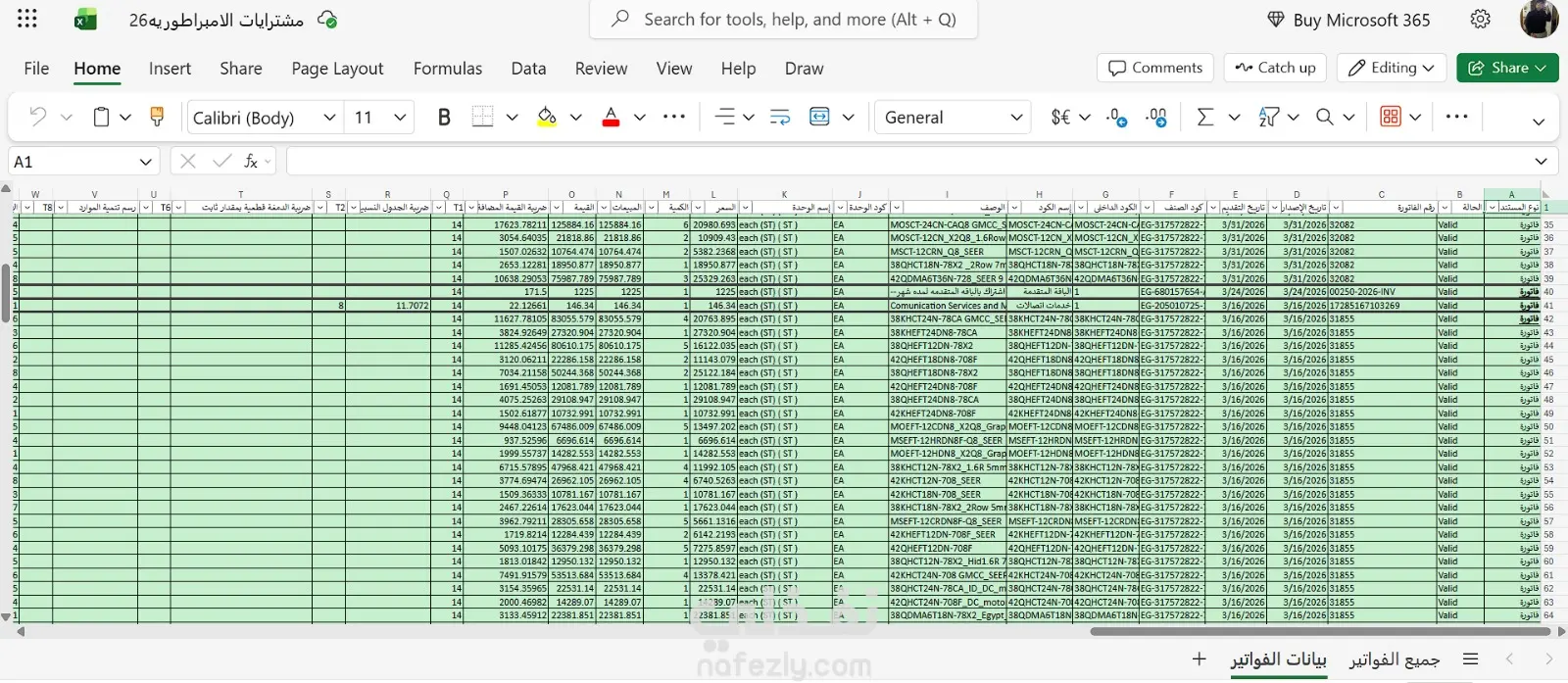
Task: Open the General number format dropdown
Action: 1016,118
